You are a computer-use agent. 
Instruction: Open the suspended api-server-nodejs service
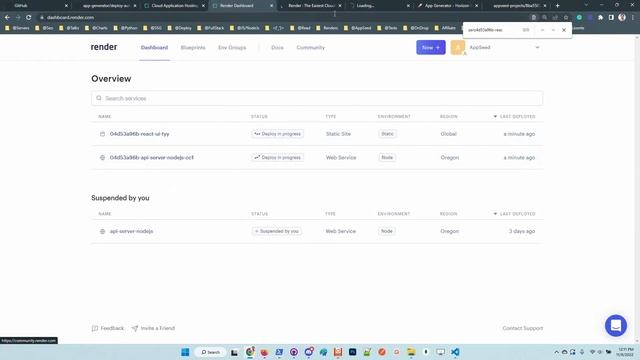click(131, 231)
